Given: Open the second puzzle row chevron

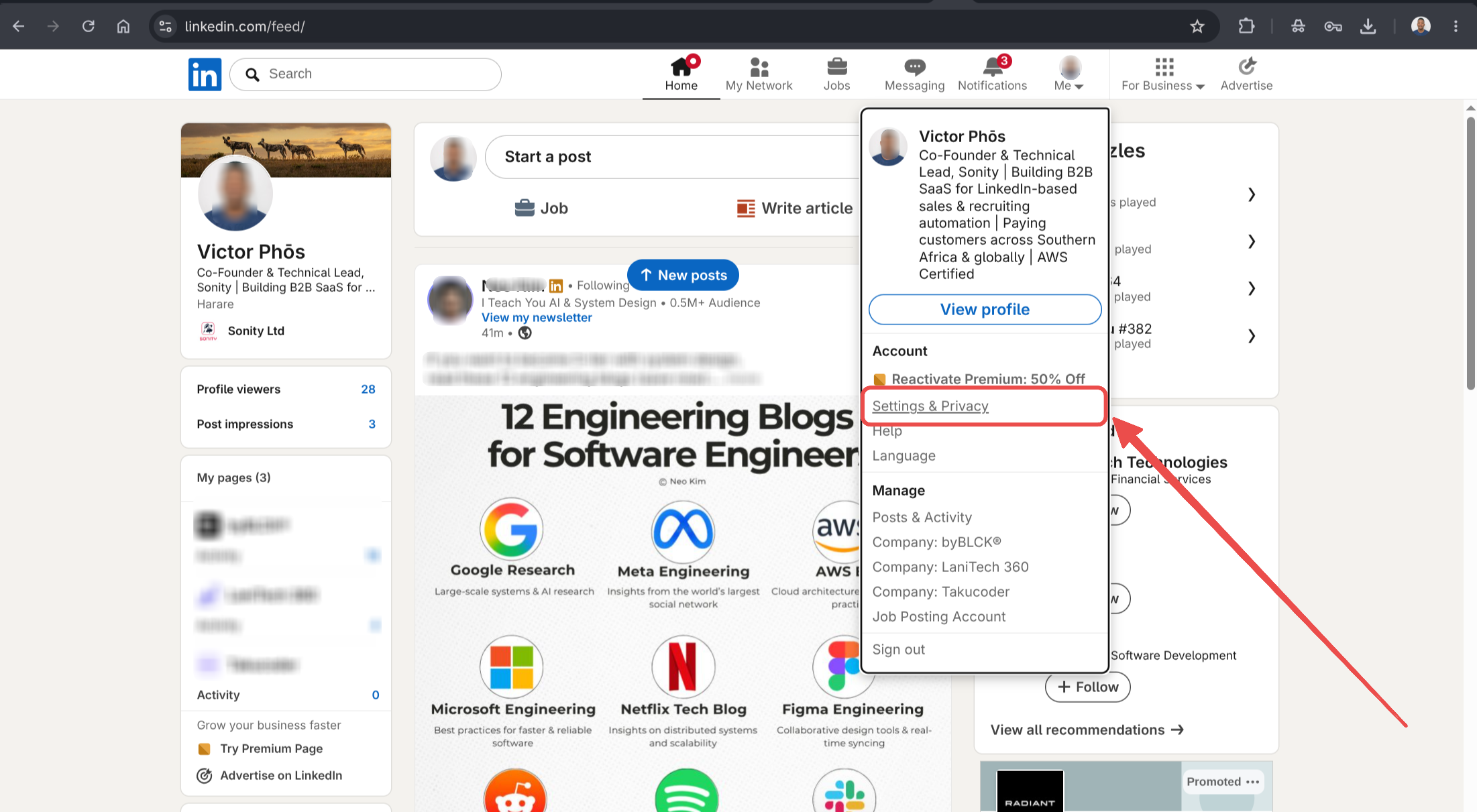Looking at the screenshot, I should tap(1252, 241).
